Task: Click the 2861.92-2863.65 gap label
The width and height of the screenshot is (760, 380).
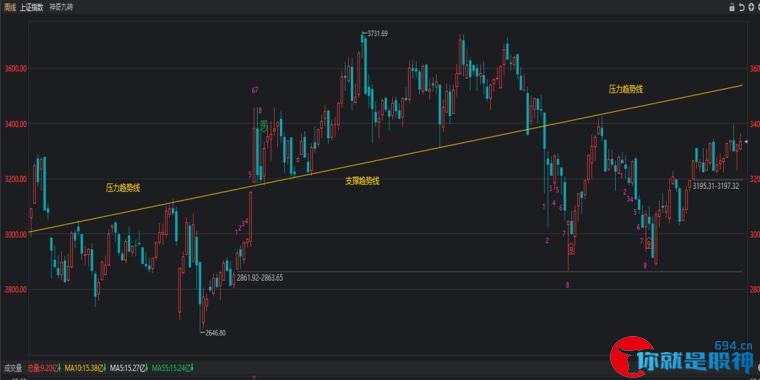Action: pyautogui.click(x=260, y=278)
